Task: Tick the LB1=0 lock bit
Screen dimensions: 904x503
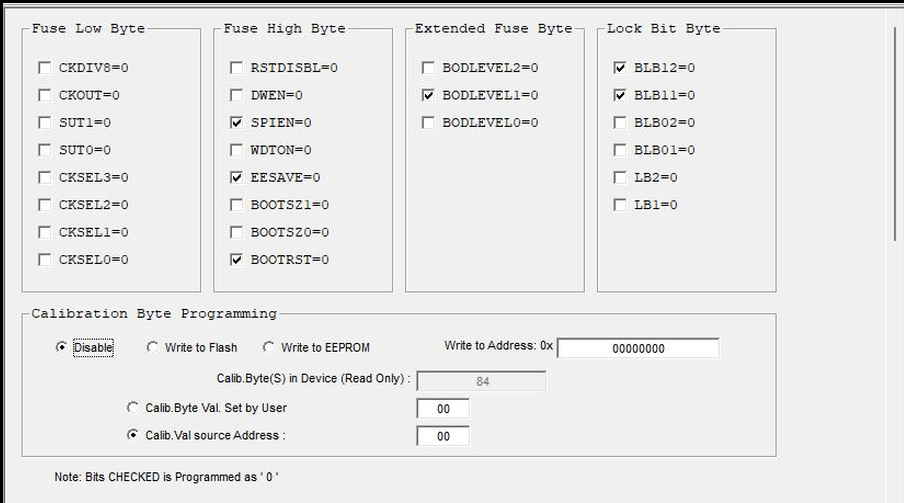Action: (620, 205)
